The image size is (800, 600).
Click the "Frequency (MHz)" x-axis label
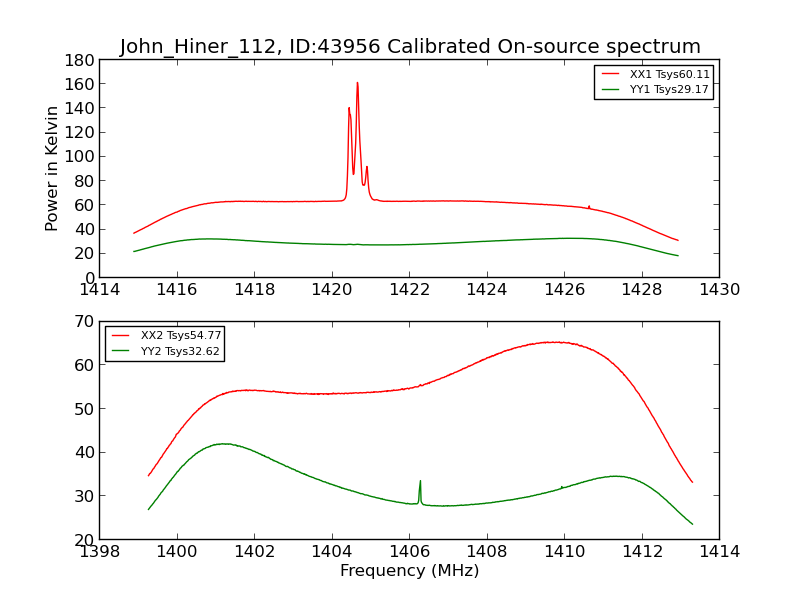410,570
